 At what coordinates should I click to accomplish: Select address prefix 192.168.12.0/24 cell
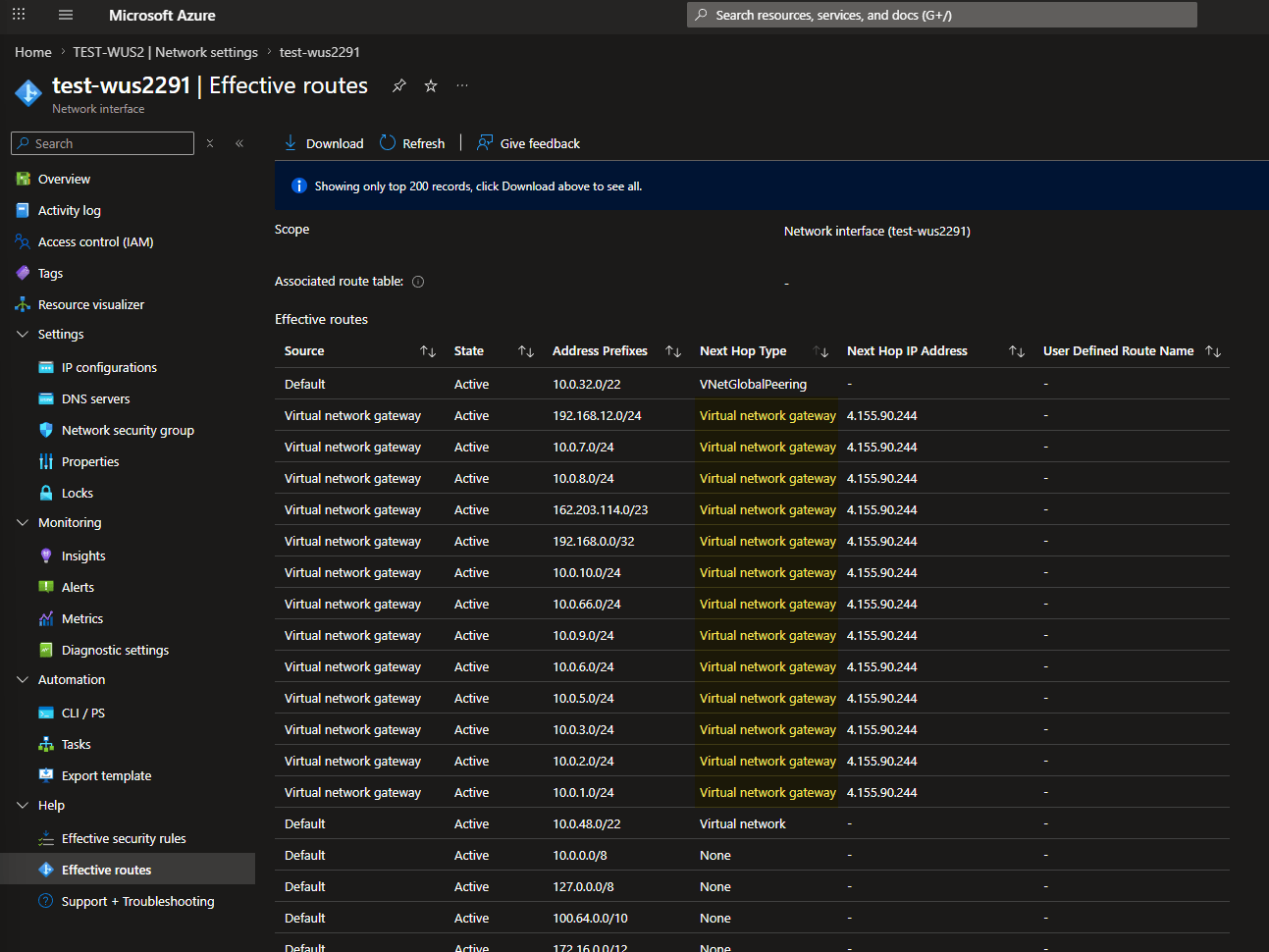point(597,415)
